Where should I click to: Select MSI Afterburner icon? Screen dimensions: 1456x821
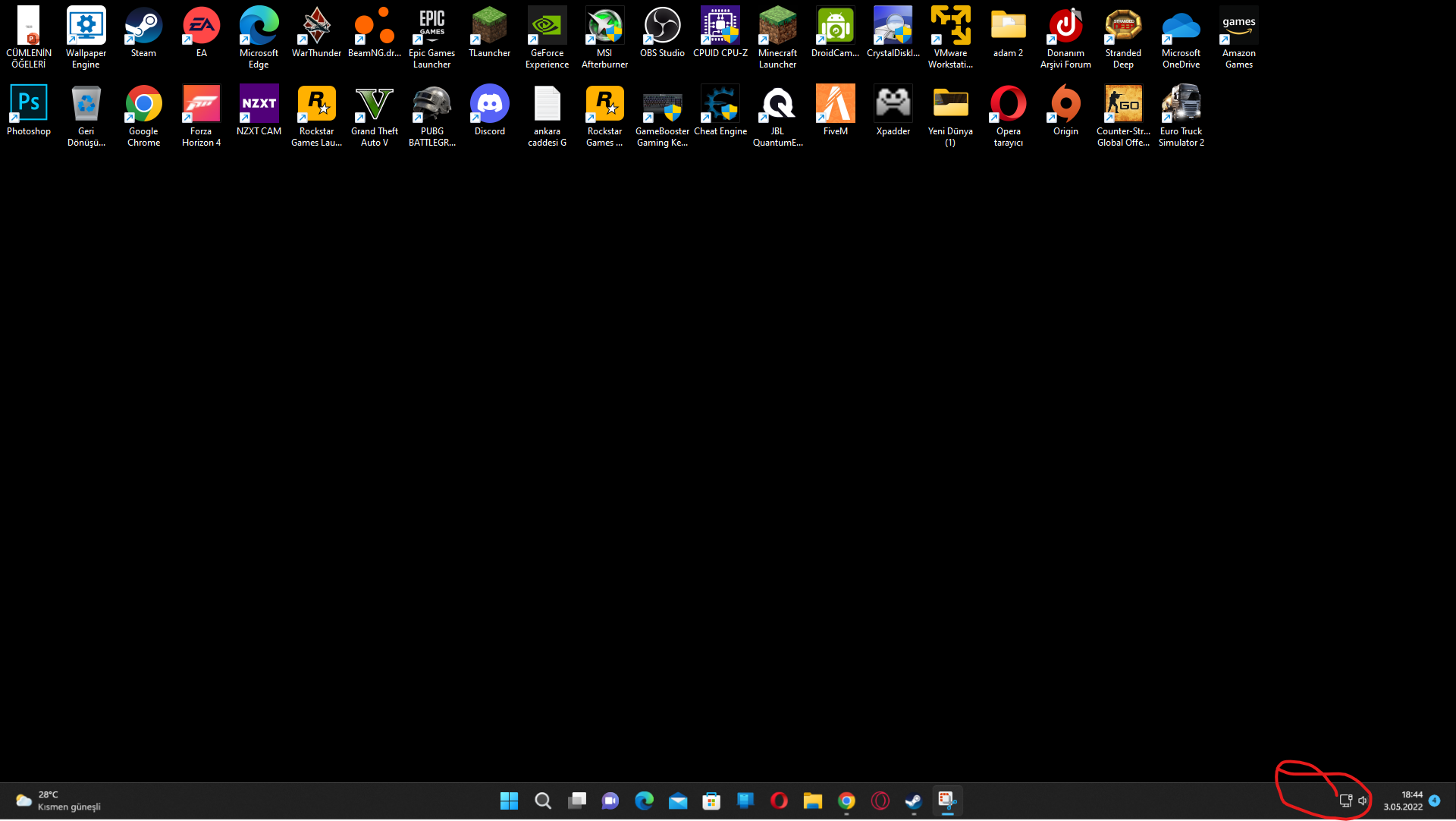pos(604,38)
